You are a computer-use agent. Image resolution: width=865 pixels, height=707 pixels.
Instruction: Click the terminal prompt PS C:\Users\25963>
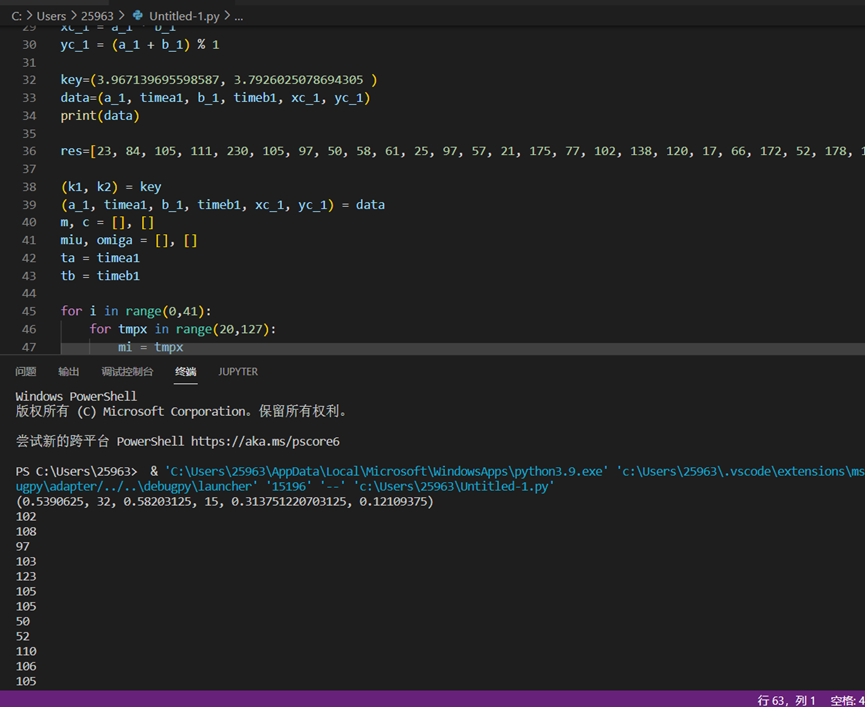click(76, 471)
